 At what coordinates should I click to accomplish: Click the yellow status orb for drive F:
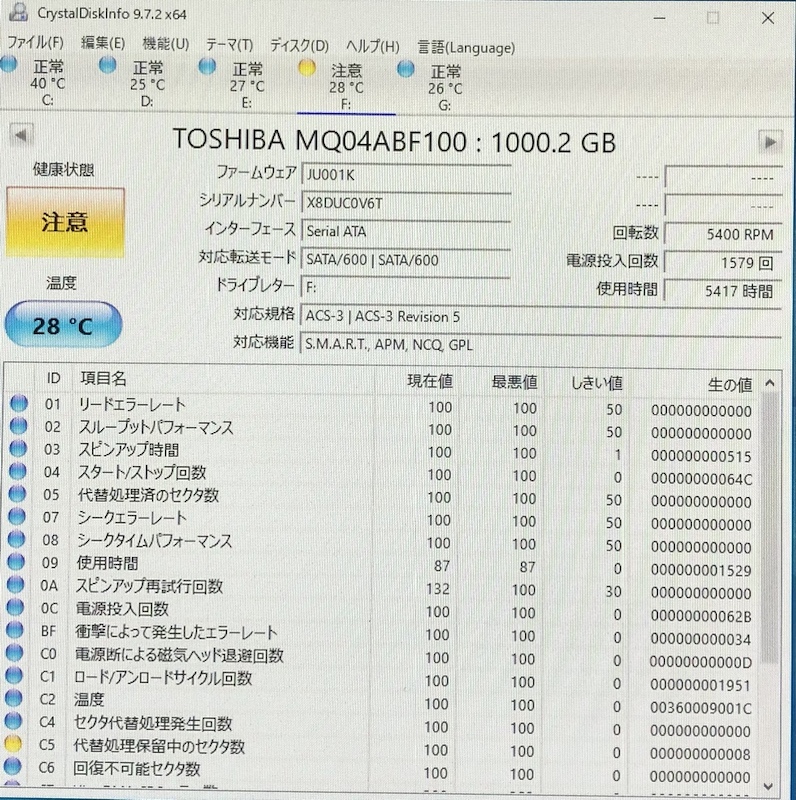coord(307,68)
